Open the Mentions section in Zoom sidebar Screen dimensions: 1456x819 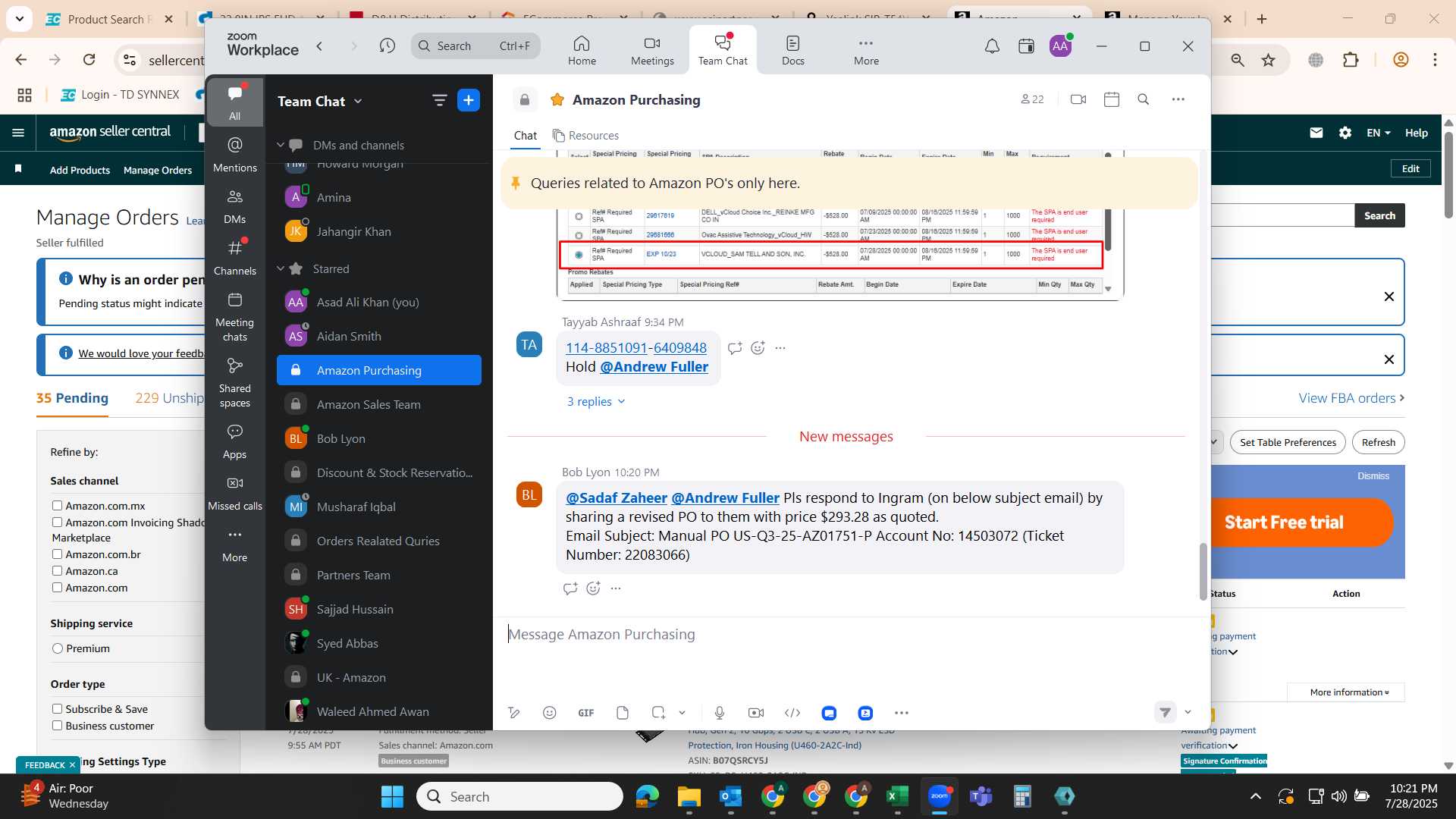coord(234,154)
